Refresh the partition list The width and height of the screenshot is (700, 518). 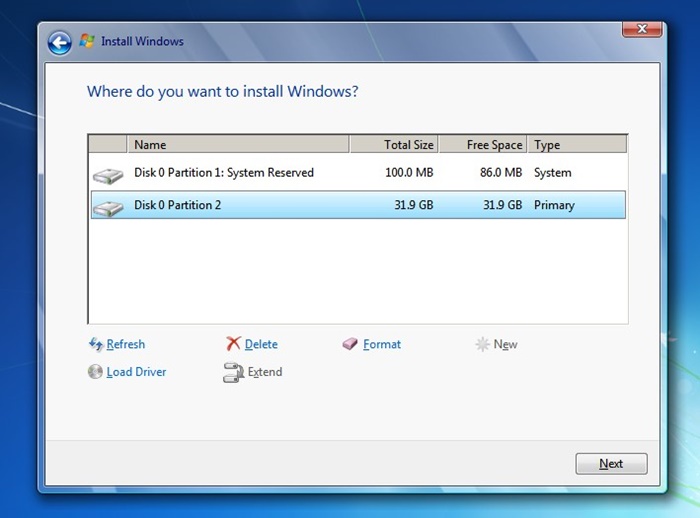pyautogui.click(x=125, y=344)
